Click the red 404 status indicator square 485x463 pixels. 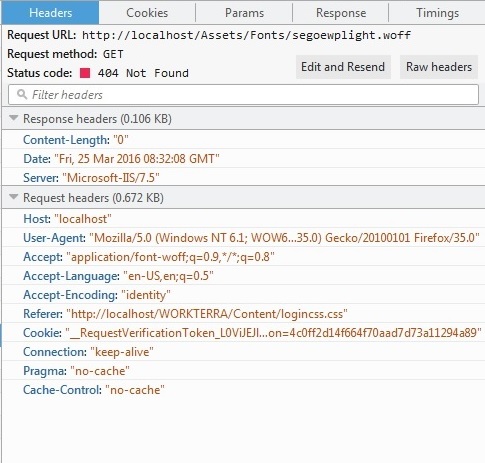pyautogui.click(x=85, y=73)
